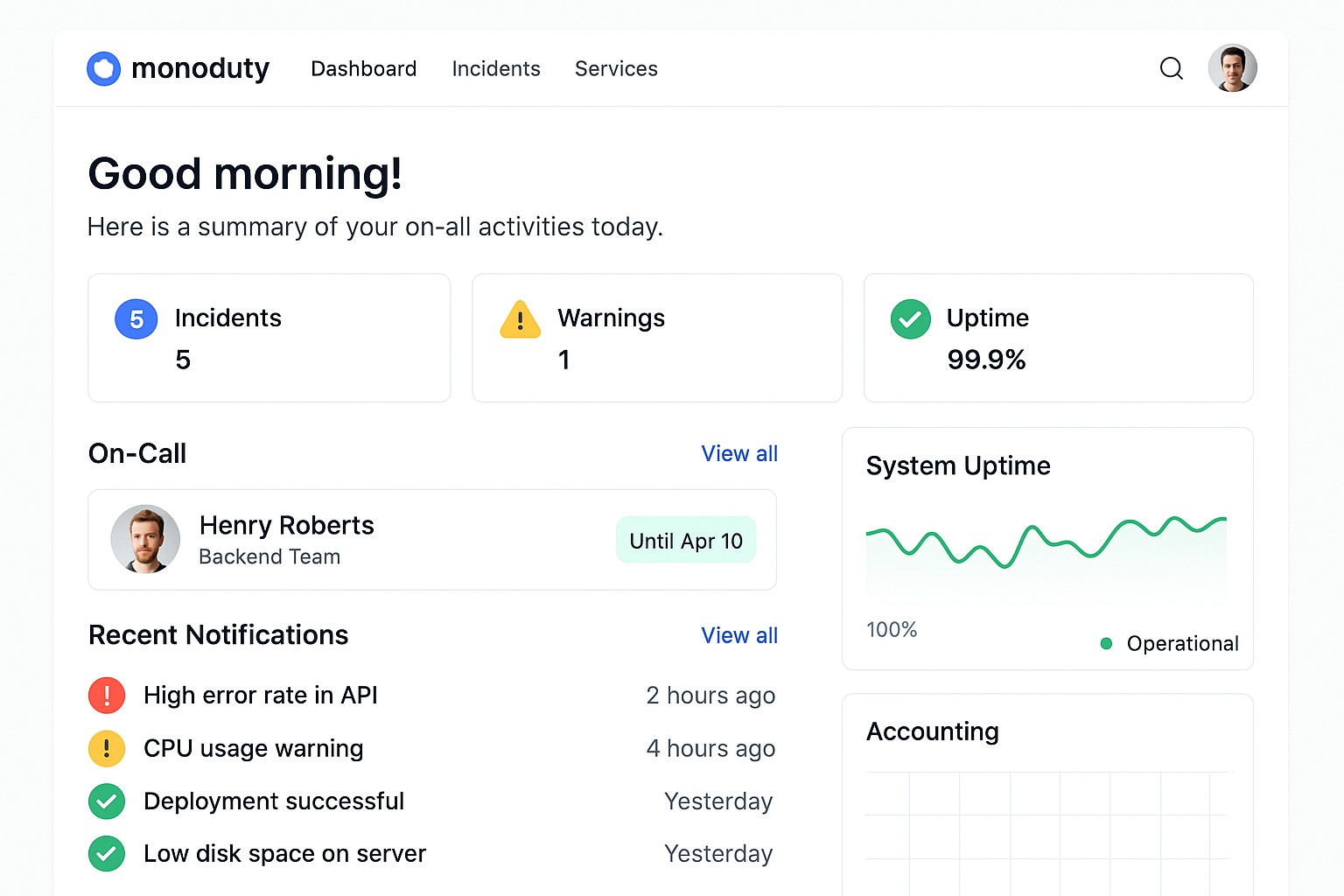Open the Incidents summary card title
The height and width of the screenshot is (896, 1344).
(x=228, y=318)
